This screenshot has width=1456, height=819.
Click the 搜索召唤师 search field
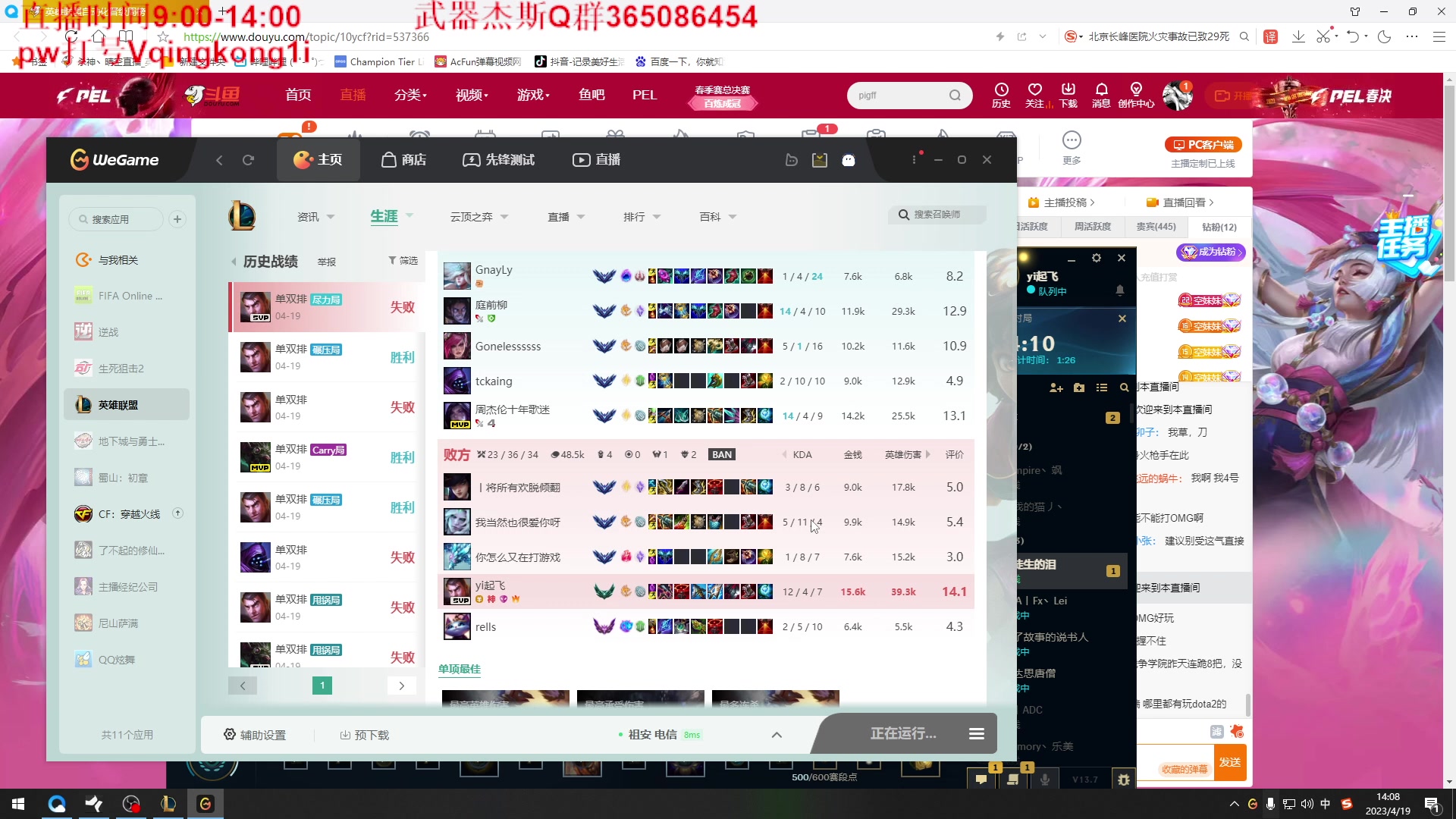click(x=937, y=215)
